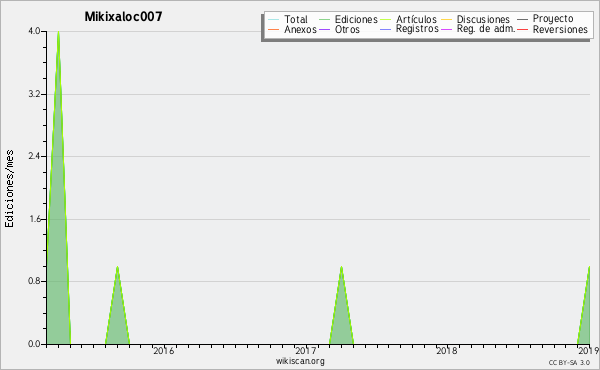The width and height of the screenshot is (600, 370).
Task: Click the y-axis title Ediciones/mes
Action: 9,189
